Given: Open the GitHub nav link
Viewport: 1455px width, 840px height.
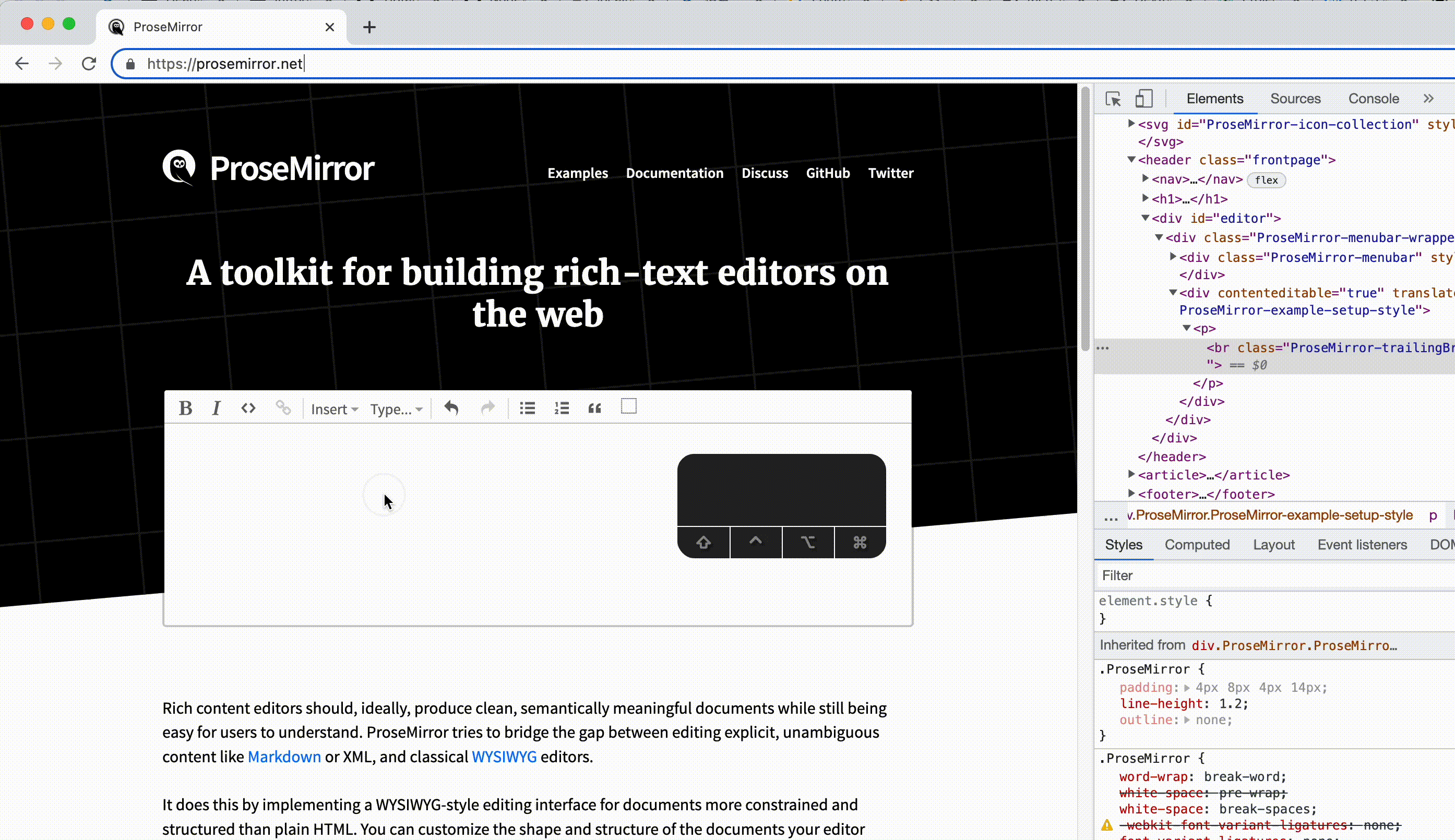Looking at the screenshot, I should tap(828, 173).
